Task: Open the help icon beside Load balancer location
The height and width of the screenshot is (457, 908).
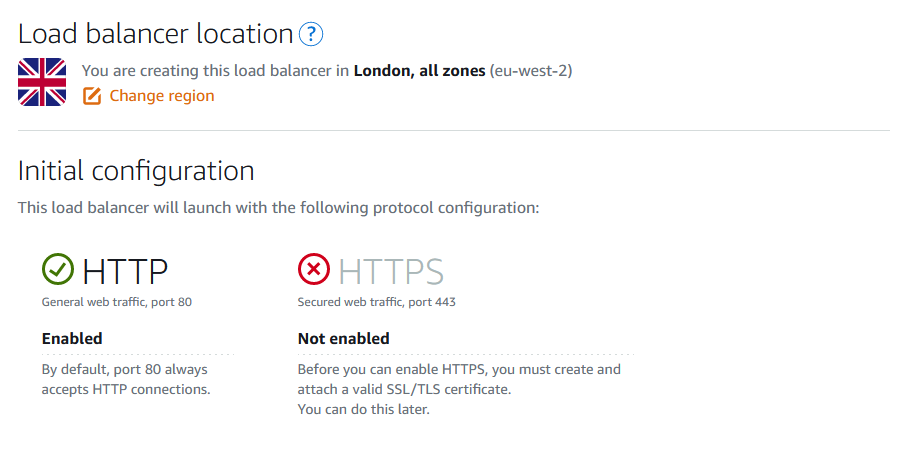Action: point(311,34)
